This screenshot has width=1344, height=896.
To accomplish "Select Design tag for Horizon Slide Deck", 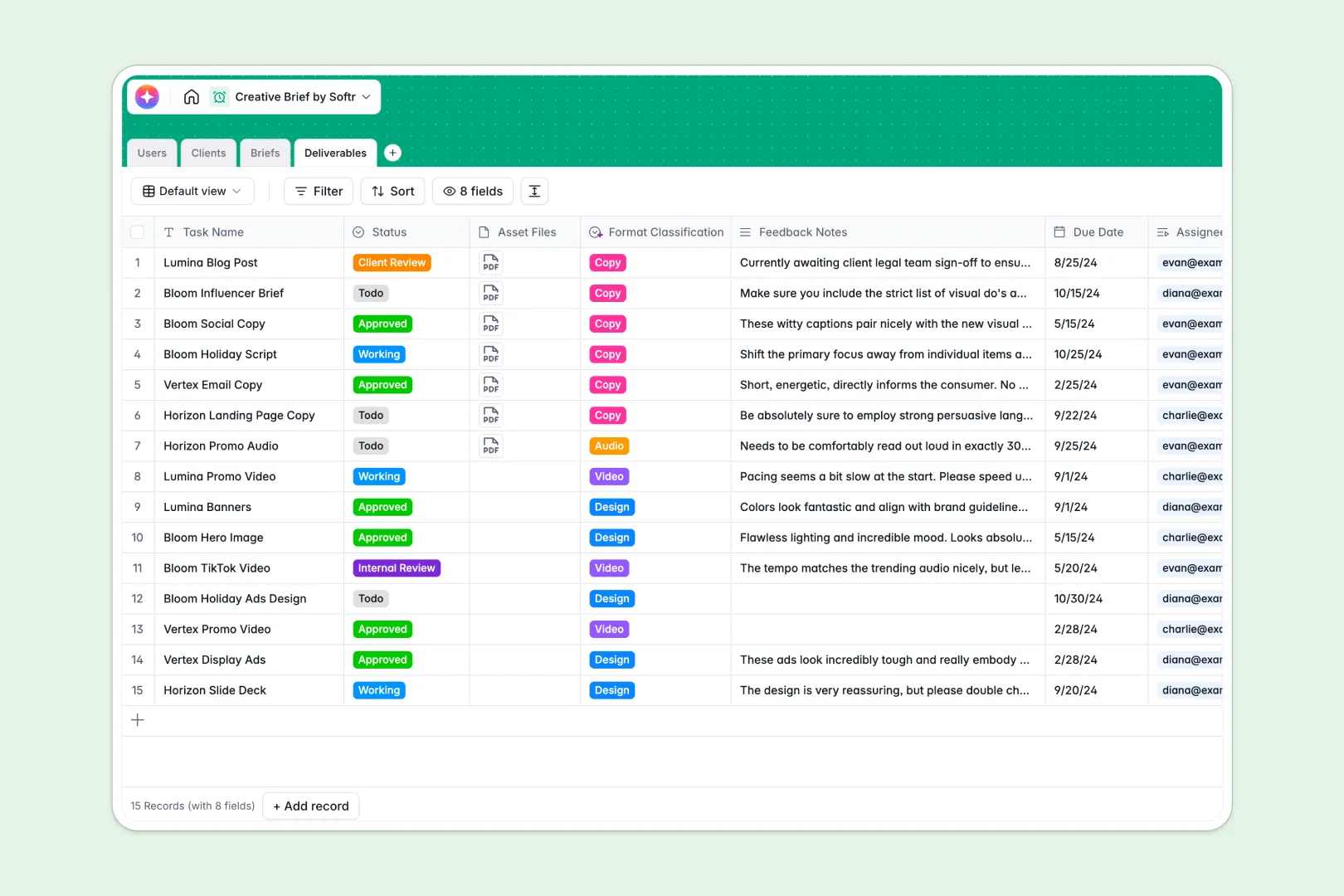I will (x=612, y=690).
